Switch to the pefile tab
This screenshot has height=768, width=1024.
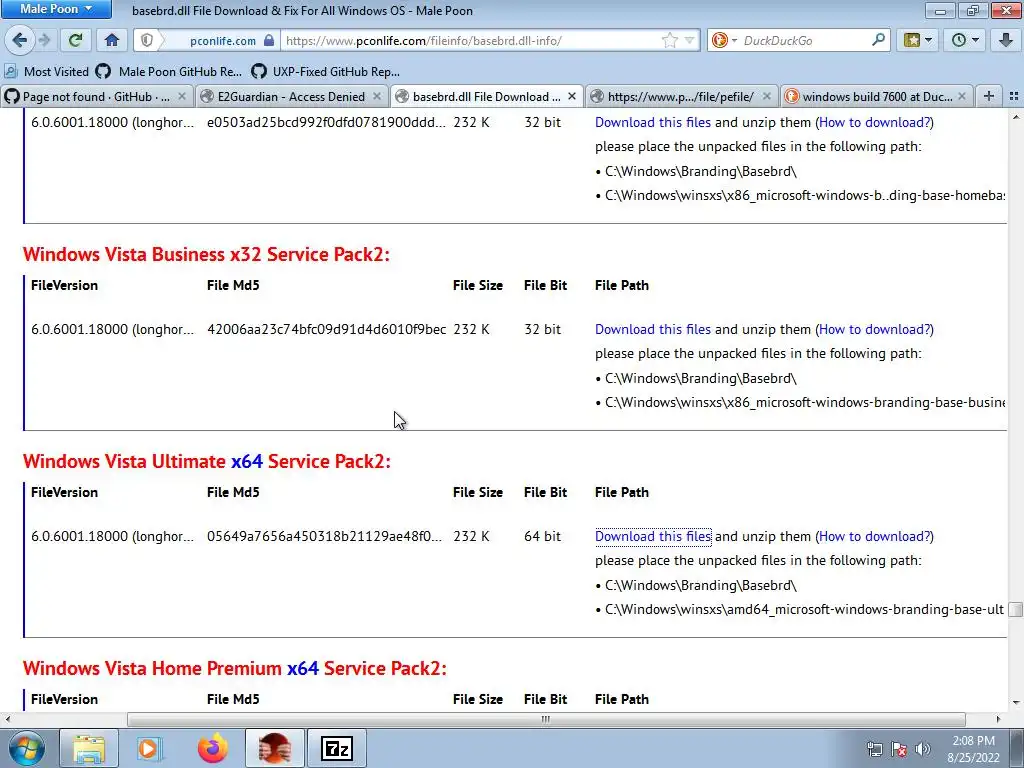point(681,97)
